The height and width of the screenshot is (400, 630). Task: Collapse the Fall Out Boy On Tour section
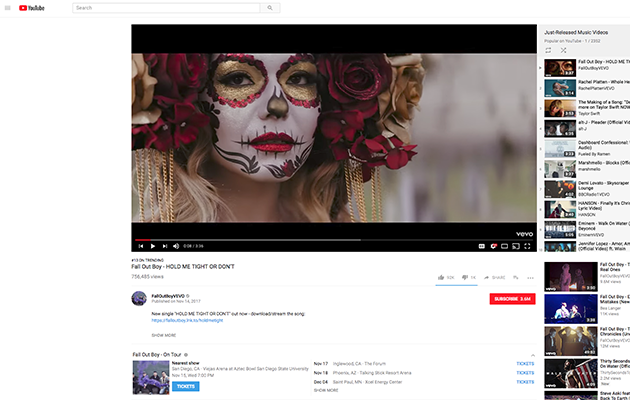click(x=532, y=355)
